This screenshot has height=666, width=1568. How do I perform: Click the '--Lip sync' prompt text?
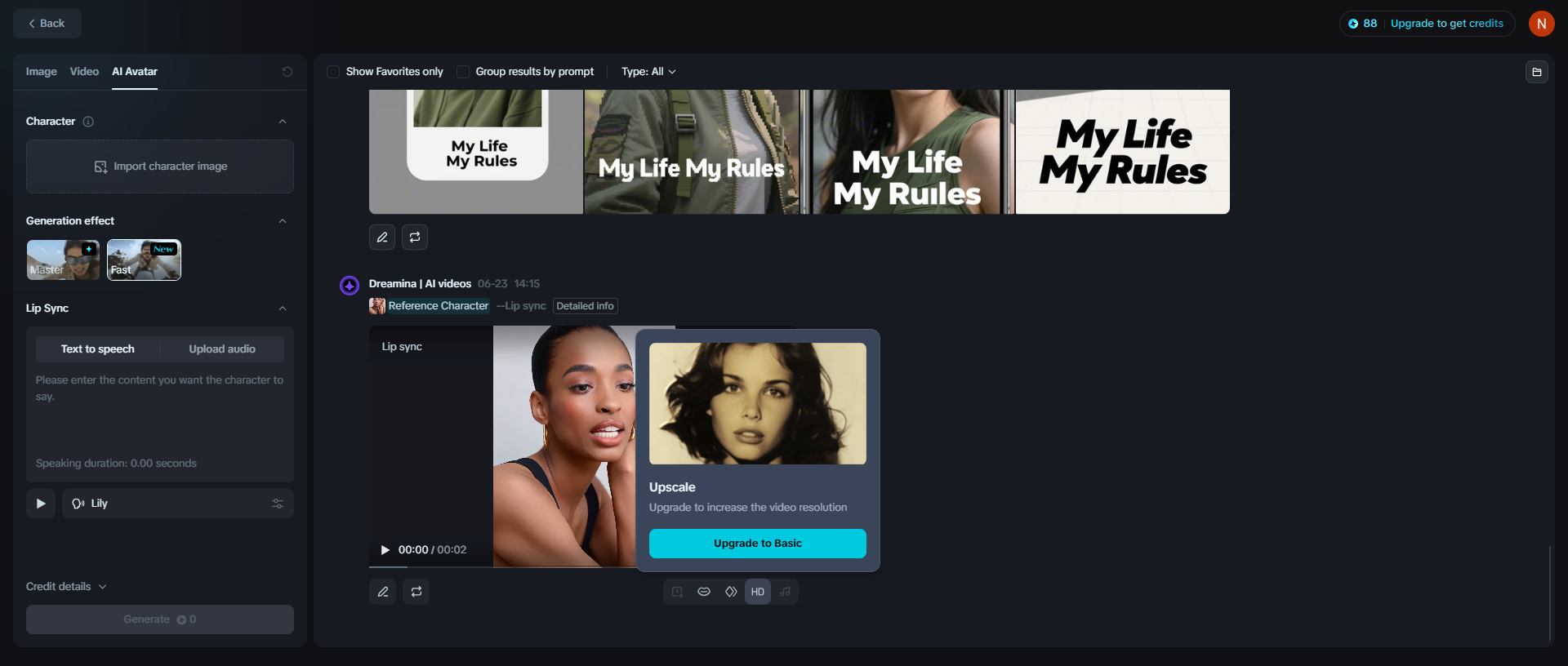(x=521, y=306)
